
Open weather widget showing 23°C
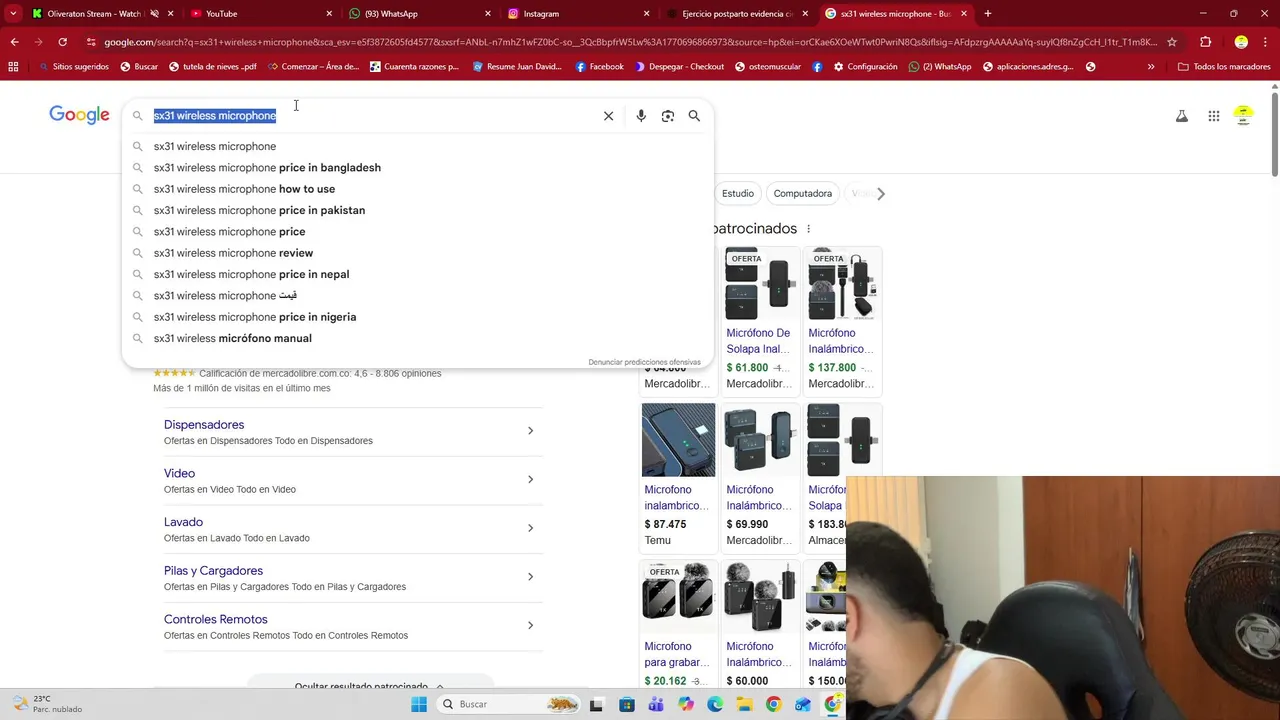[45, 704]
